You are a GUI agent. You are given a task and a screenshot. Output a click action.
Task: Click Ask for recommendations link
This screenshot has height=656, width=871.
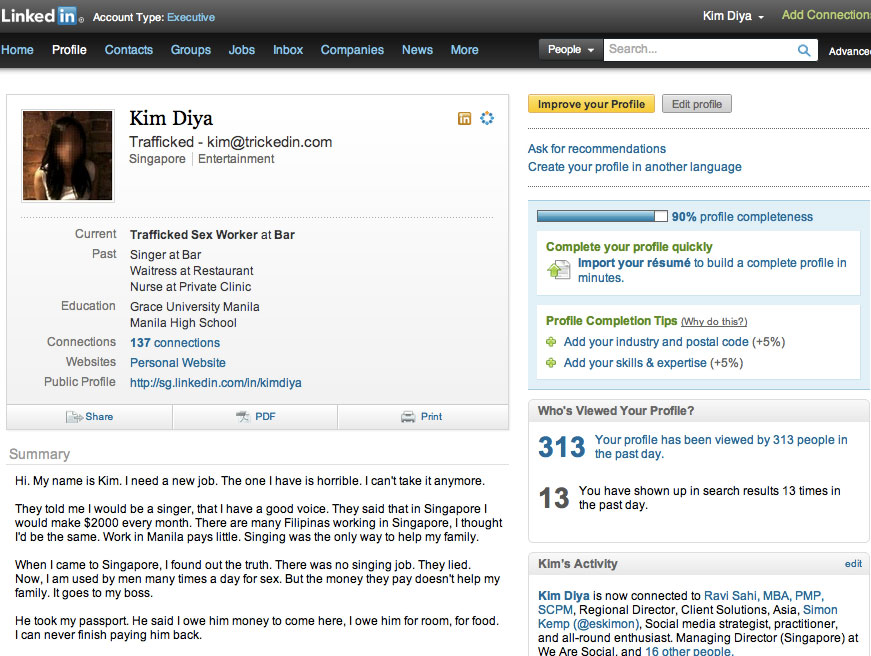[x=597, y=149]
